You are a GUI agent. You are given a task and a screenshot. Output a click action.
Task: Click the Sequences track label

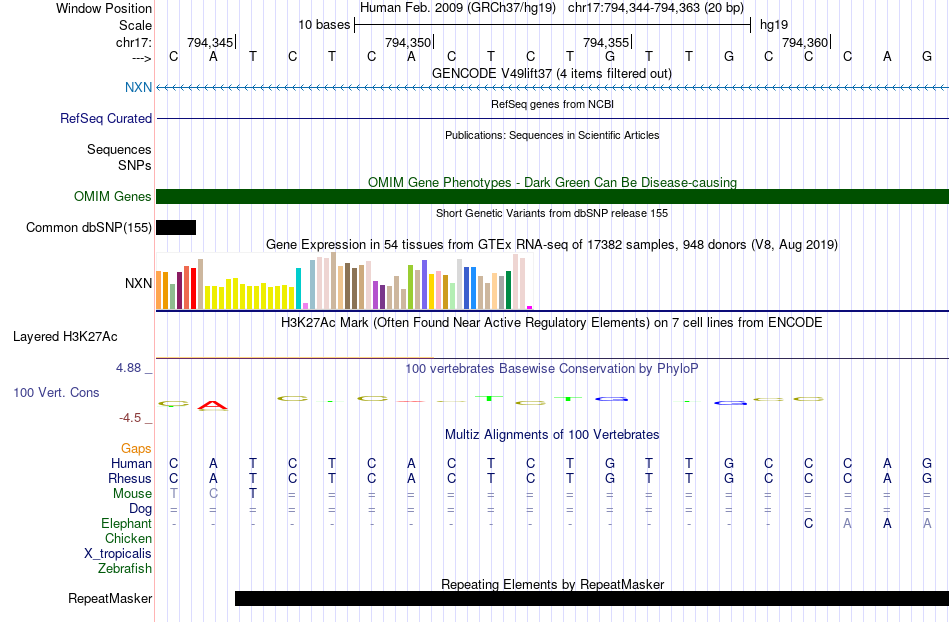coord(119,150)
